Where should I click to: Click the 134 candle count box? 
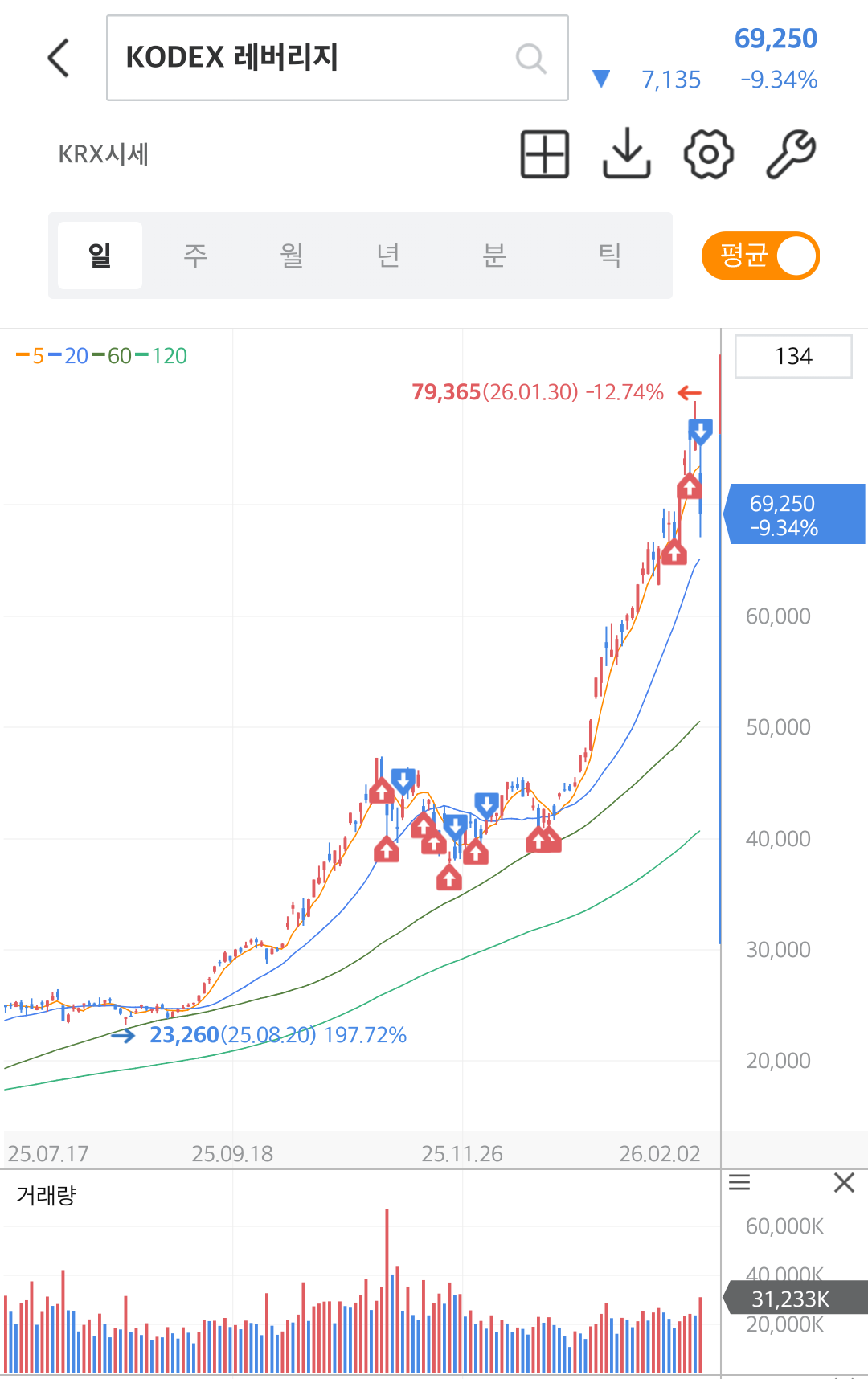(793, 356)
